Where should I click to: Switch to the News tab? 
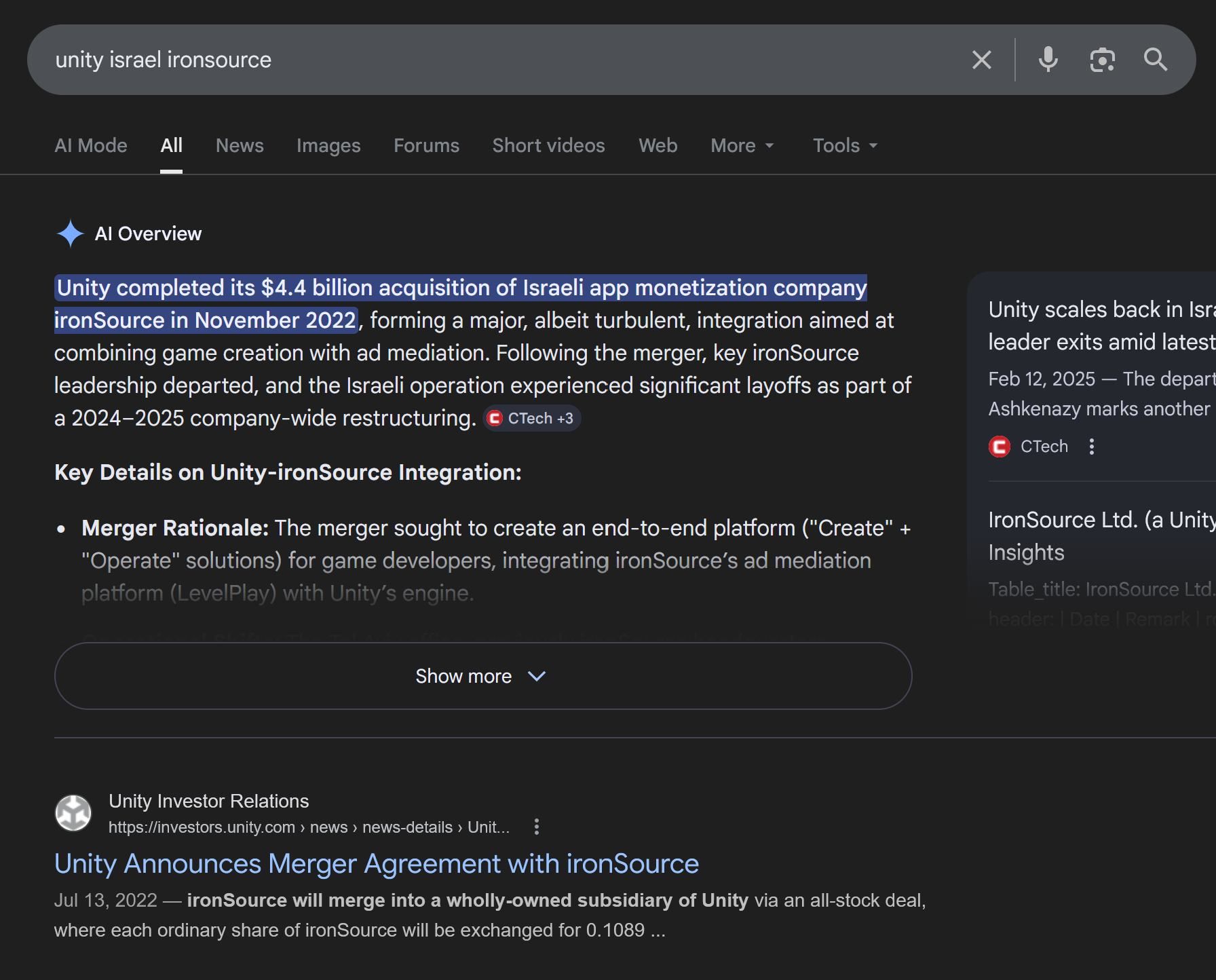pyautogui.click(x=240, y=145)
